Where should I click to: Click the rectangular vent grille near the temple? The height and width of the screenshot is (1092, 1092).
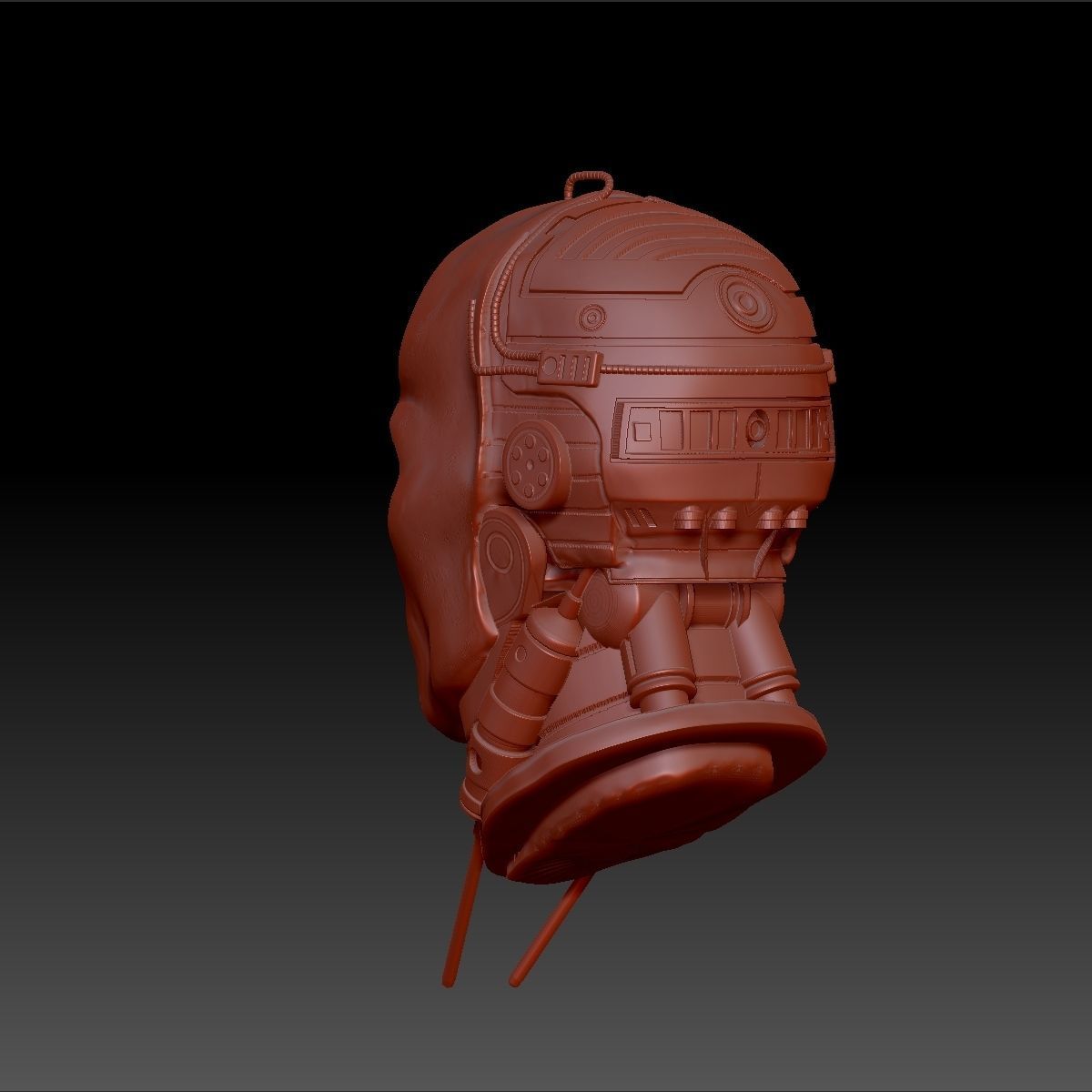point(570,366)
